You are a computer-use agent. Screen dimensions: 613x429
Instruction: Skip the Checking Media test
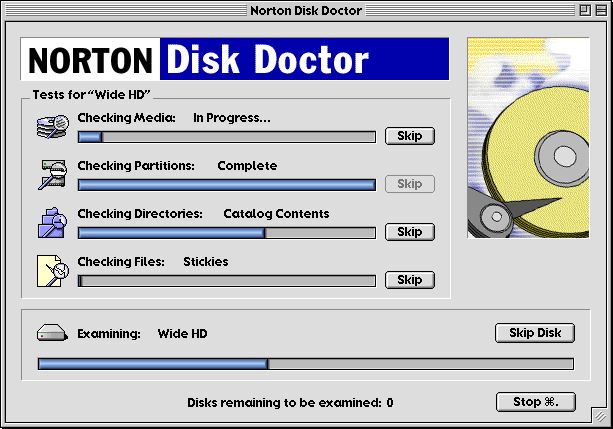pyautogui.click(x=410, y=136)
